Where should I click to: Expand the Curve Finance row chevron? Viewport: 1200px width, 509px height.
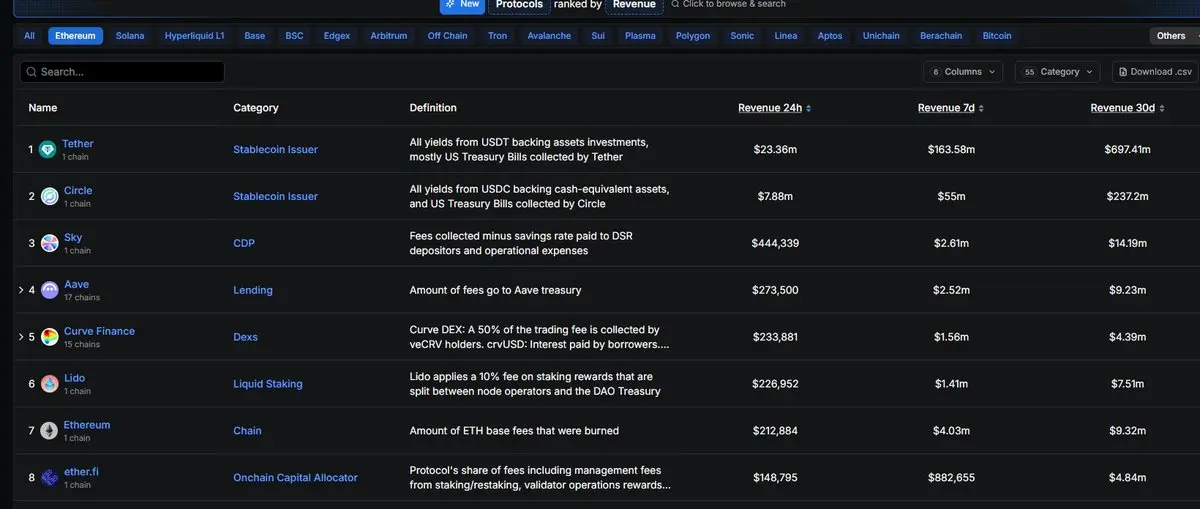21,338
